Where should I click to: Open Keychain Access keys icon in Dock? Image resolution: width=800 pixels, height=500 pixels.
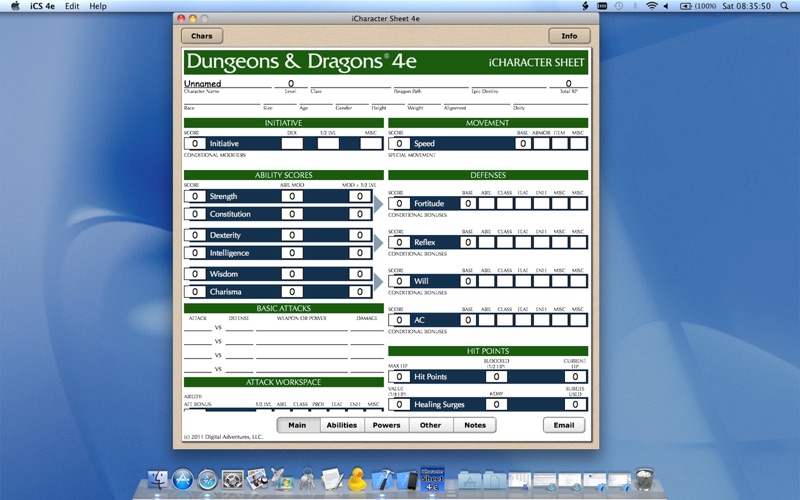pyautogui.click(x=308, y=480)
